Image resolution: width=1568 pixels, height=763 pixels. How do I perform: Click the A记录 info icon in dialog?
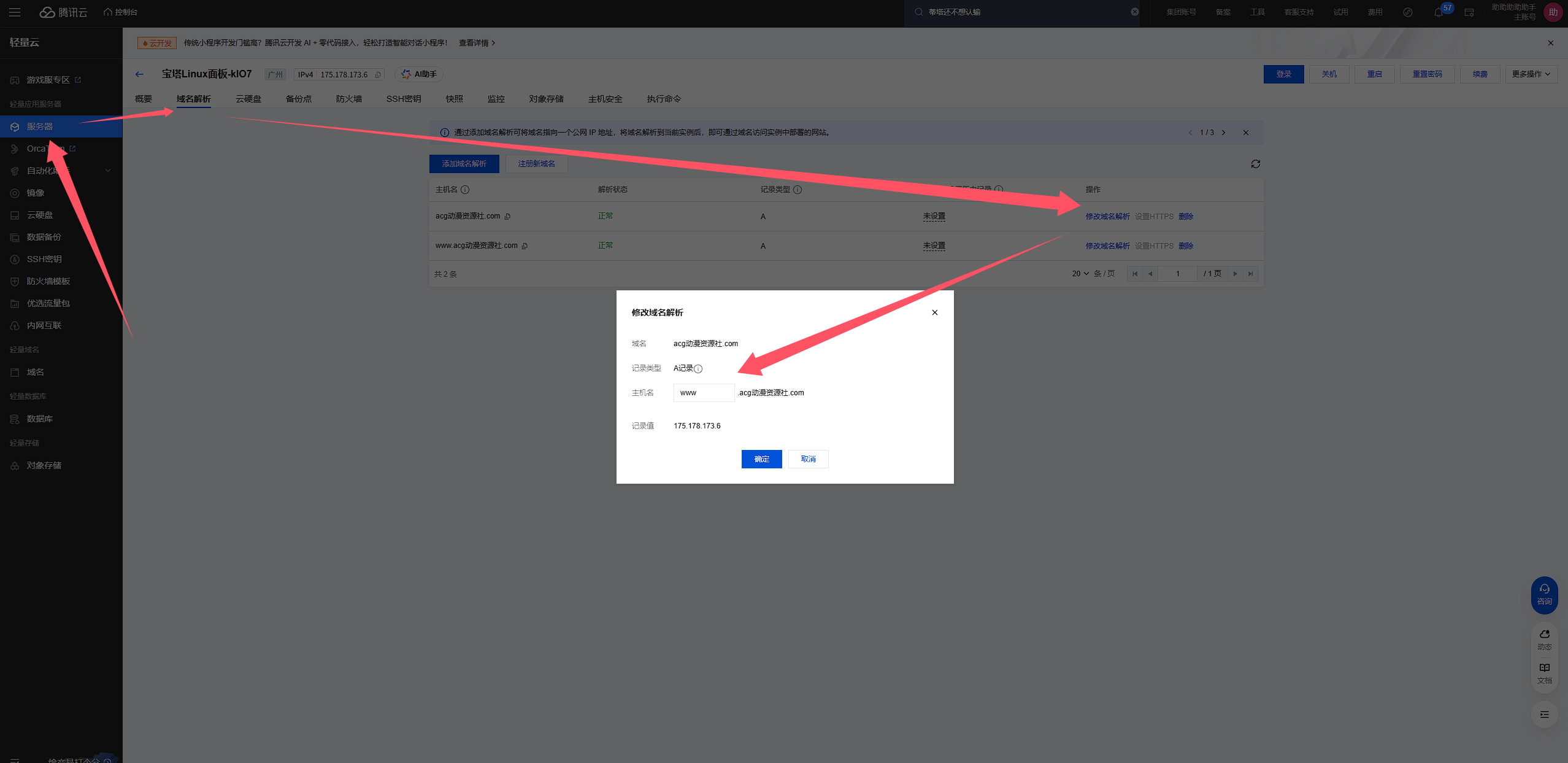coord(698,369)
